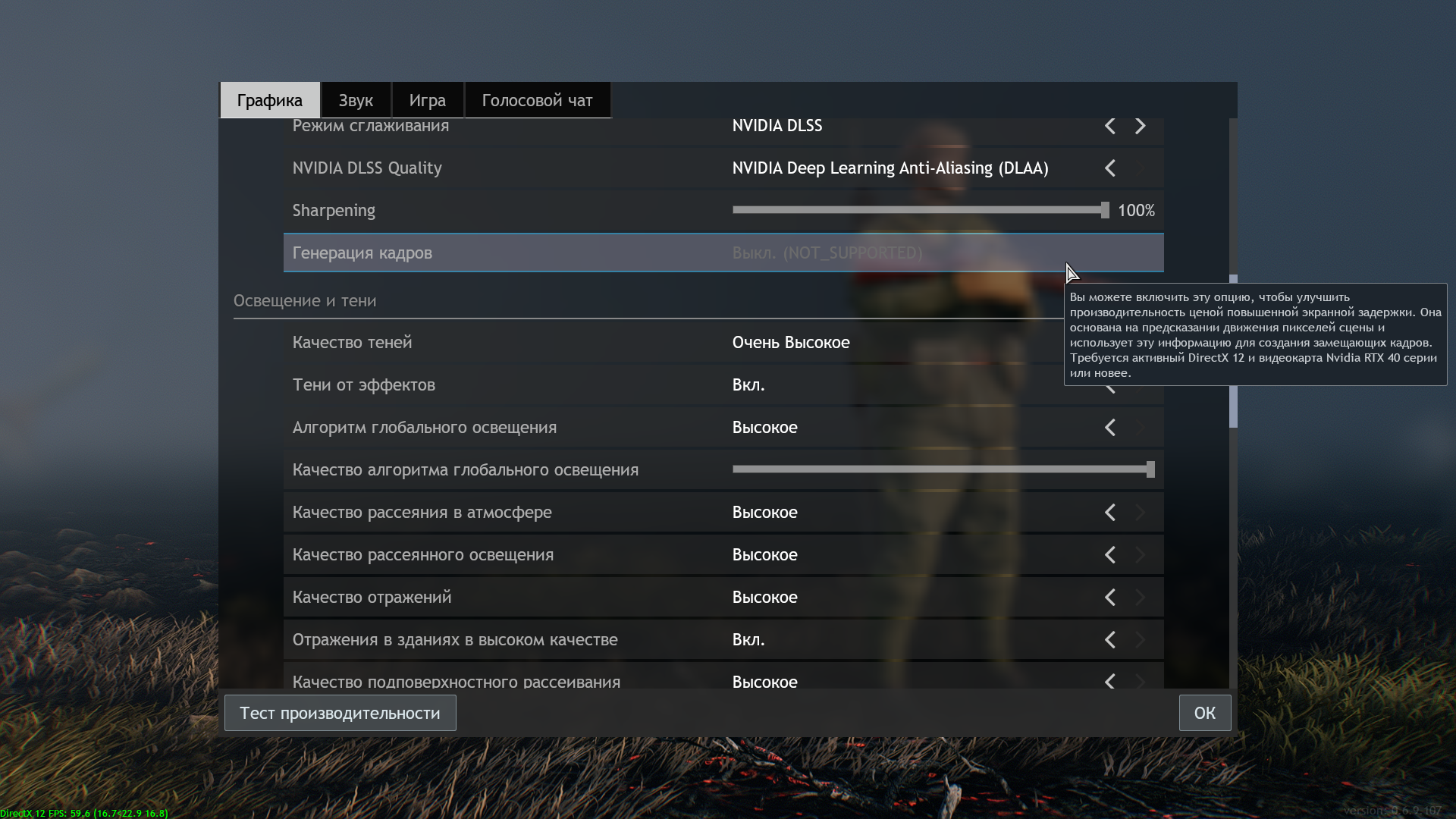
Task: Click next arrow for NVIDIA DLSS Quality
Action: tap(1141, 168)
